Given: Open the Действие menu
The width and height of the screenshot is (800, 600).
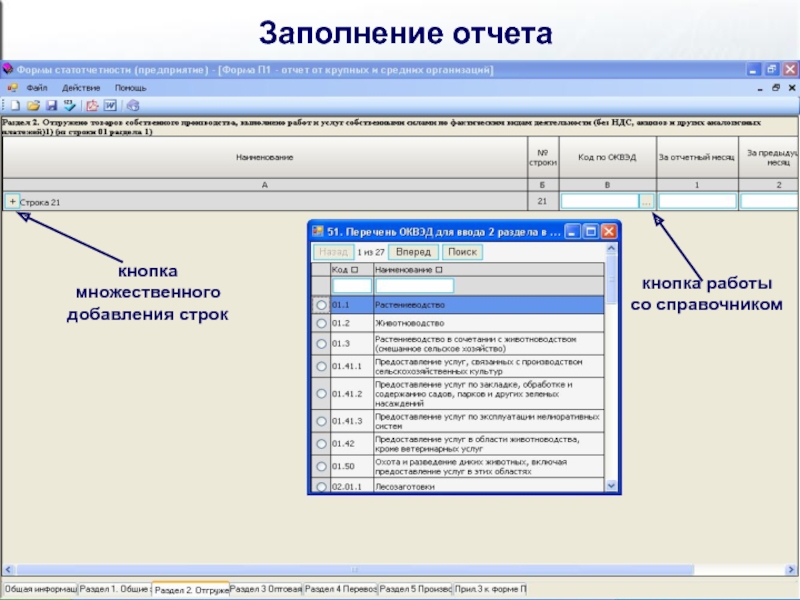Looking at the screenshot, I should coord(81,88).
